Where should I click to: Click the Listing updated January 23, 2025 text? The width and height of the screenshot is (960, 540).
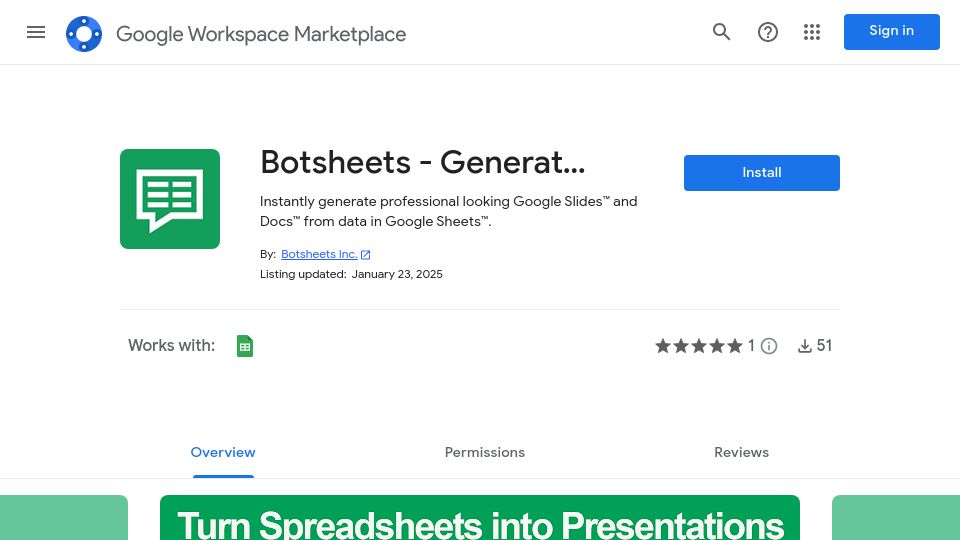pos(351,274)
